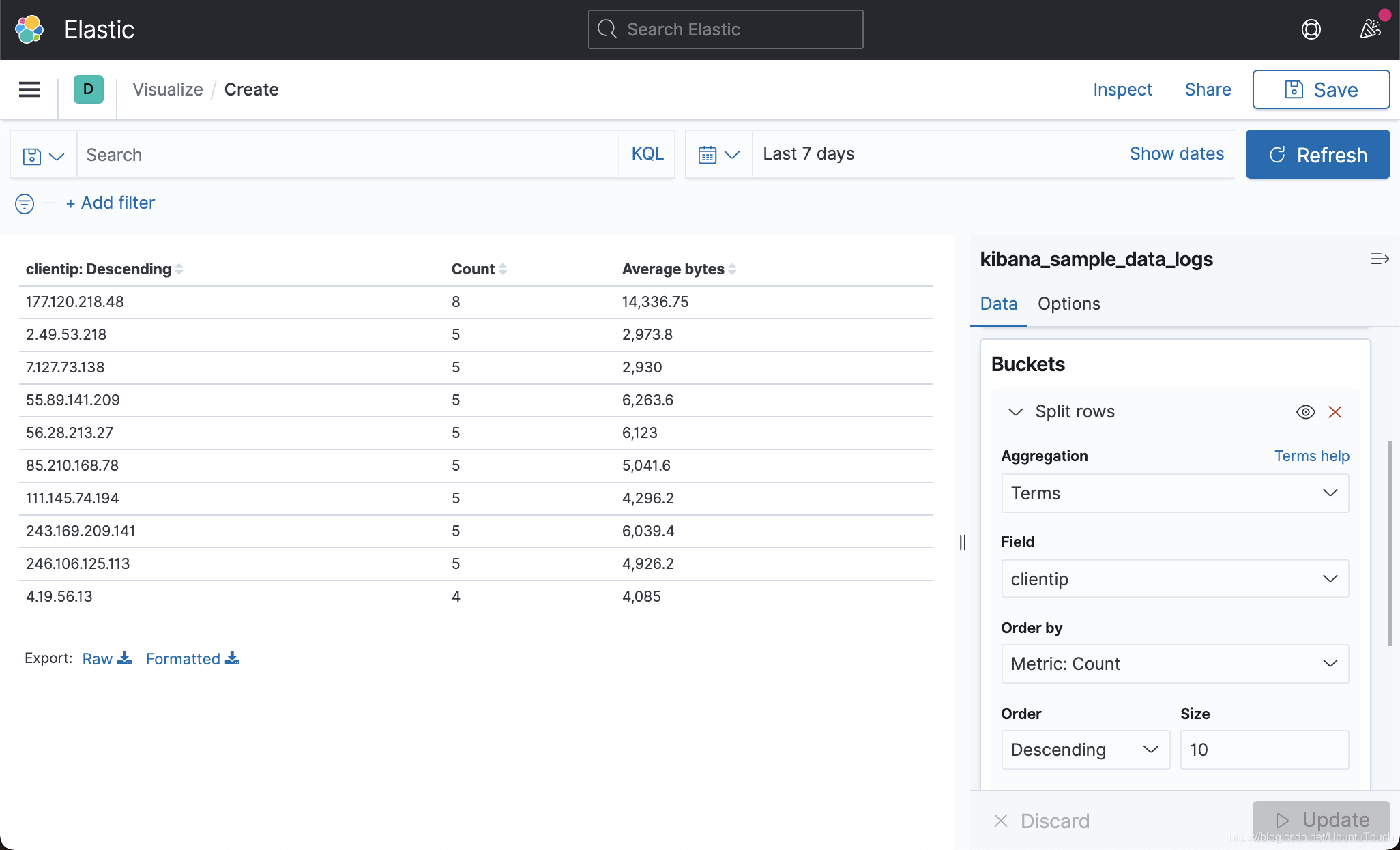Open the hamburger navigation menu
This screenshot has width=1400, height=850.
[29, 89]
